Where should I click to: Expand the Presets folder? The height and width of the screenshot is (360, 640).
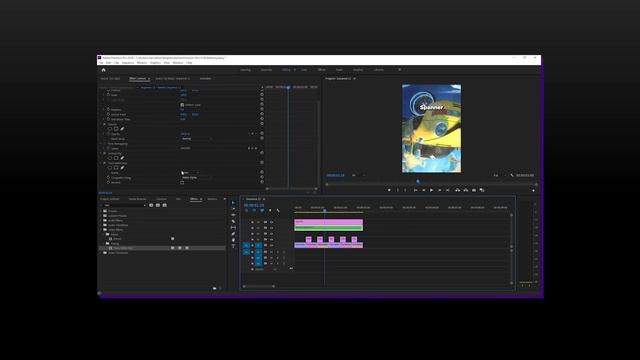click(101, 211)
